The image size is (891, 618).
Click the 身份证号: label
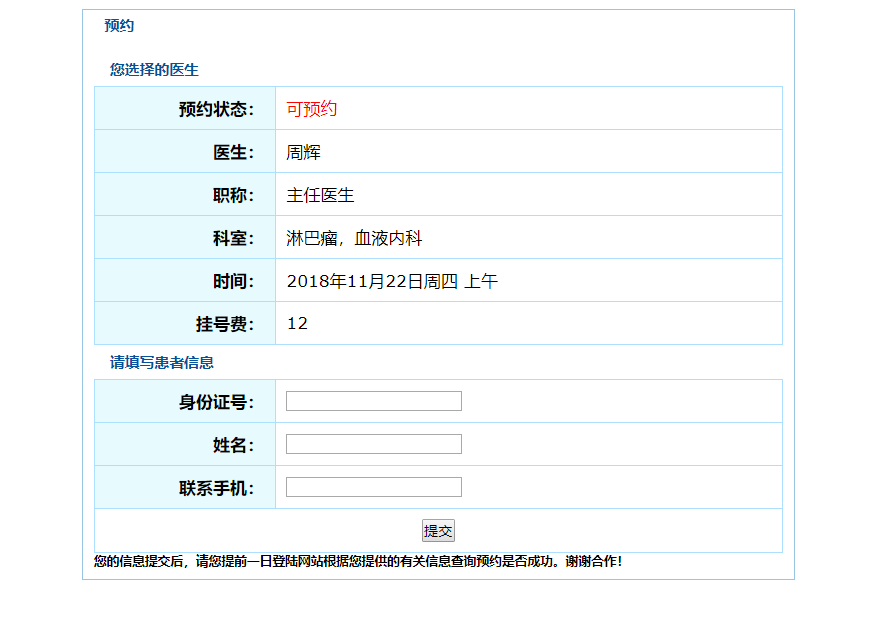[x=216, y=402]
